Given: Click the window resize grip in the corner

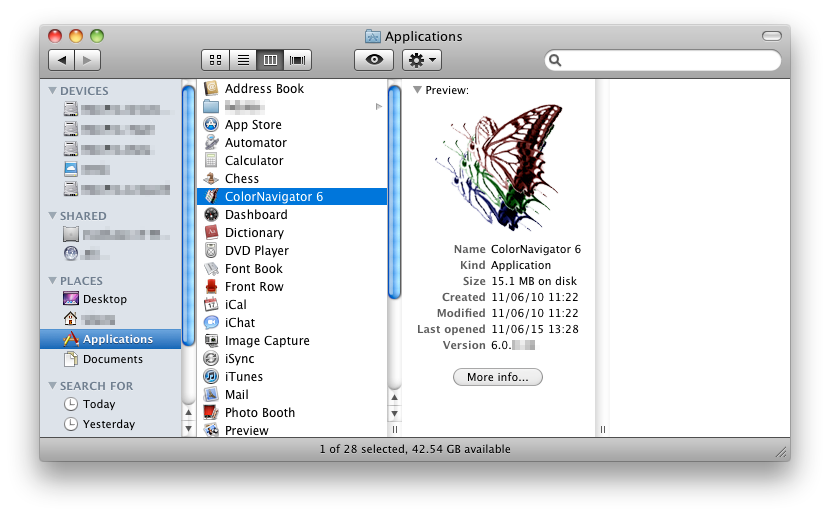Looking at the screenshot, I should coord(781,451).
